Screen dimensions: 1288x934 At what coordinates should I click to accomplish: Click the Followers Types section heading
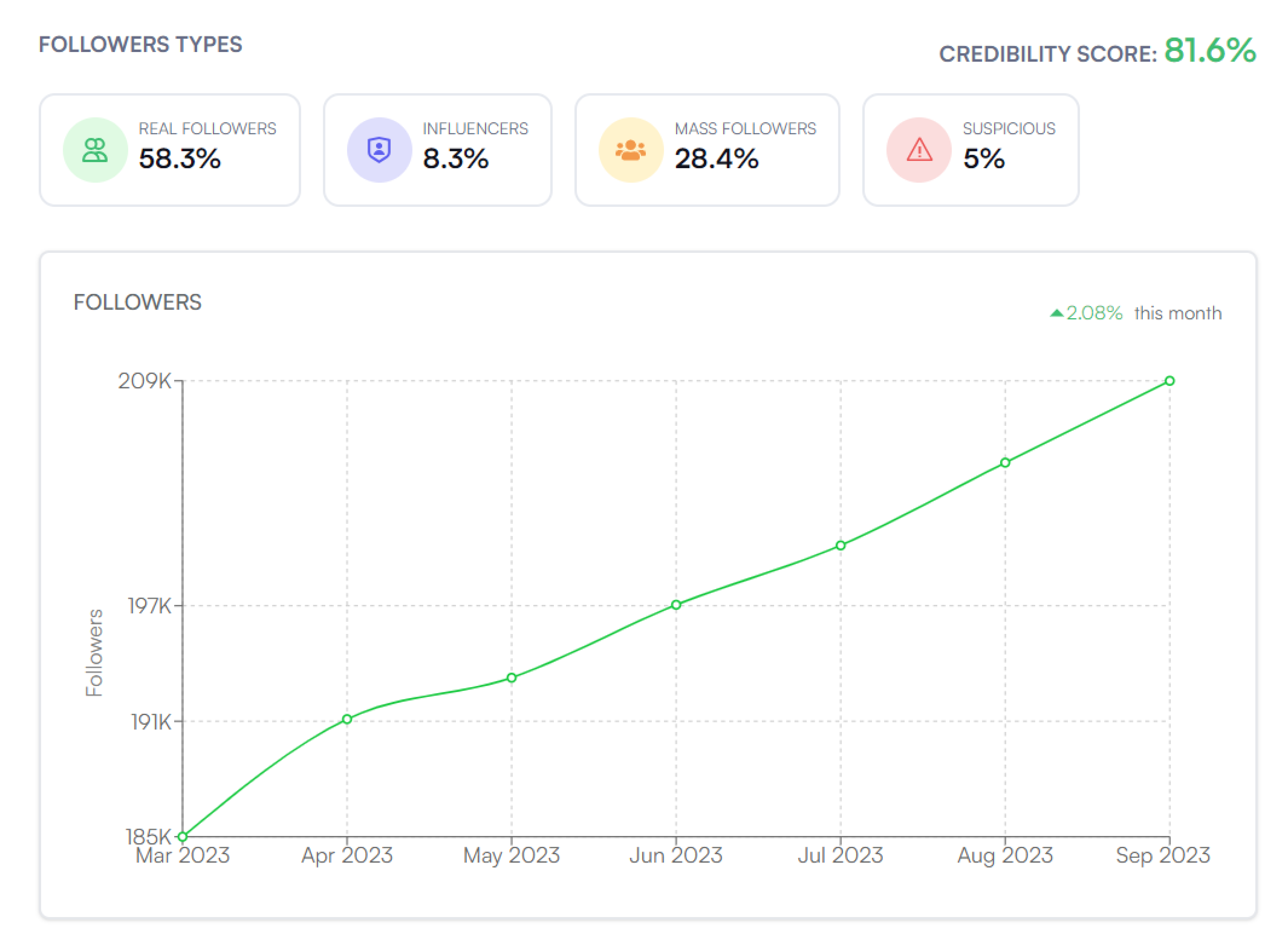pyautogui.click(x=140, y=45)
